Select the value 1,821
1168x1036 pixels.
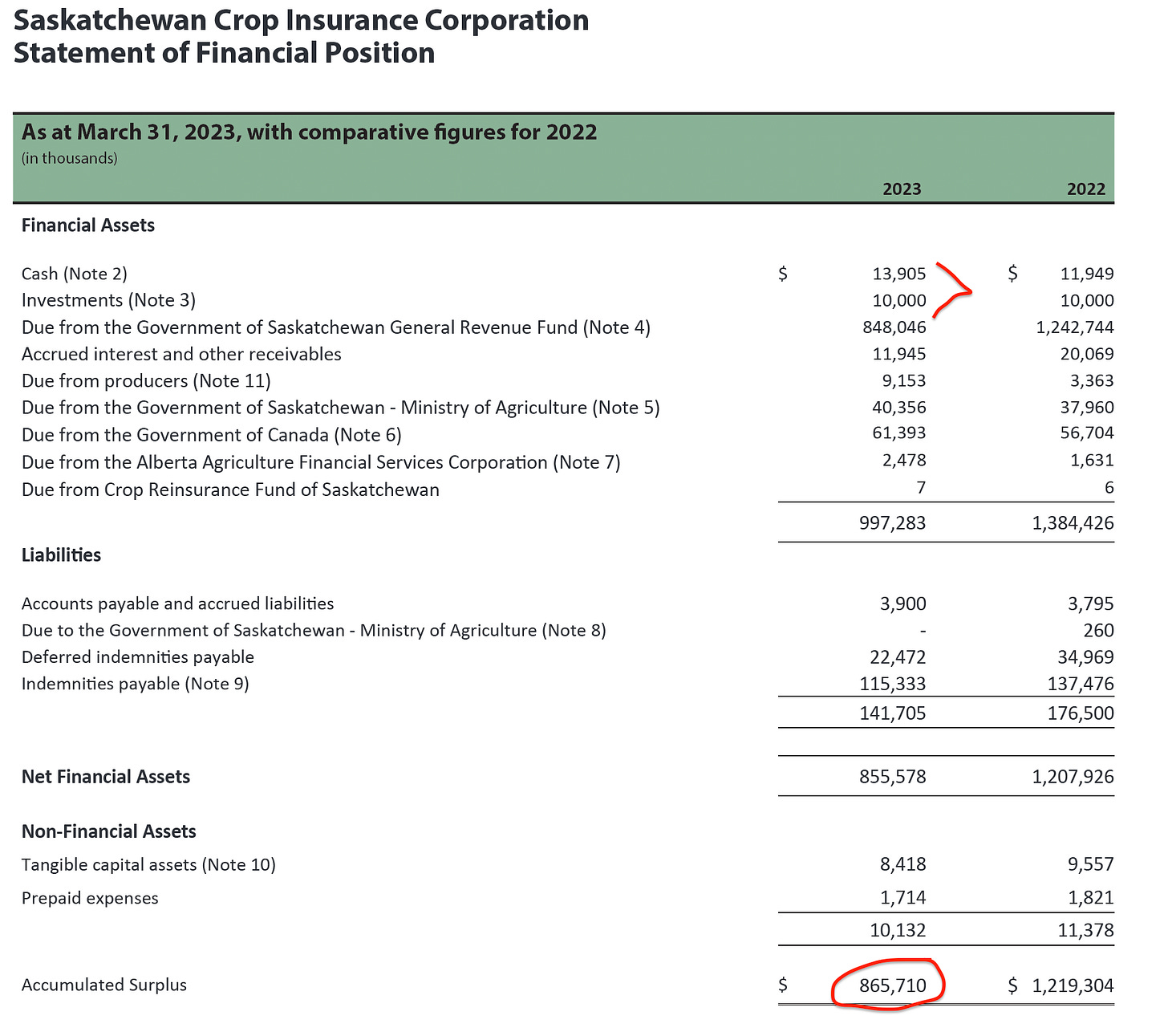pyautogui.click(x=1091, y=898)
